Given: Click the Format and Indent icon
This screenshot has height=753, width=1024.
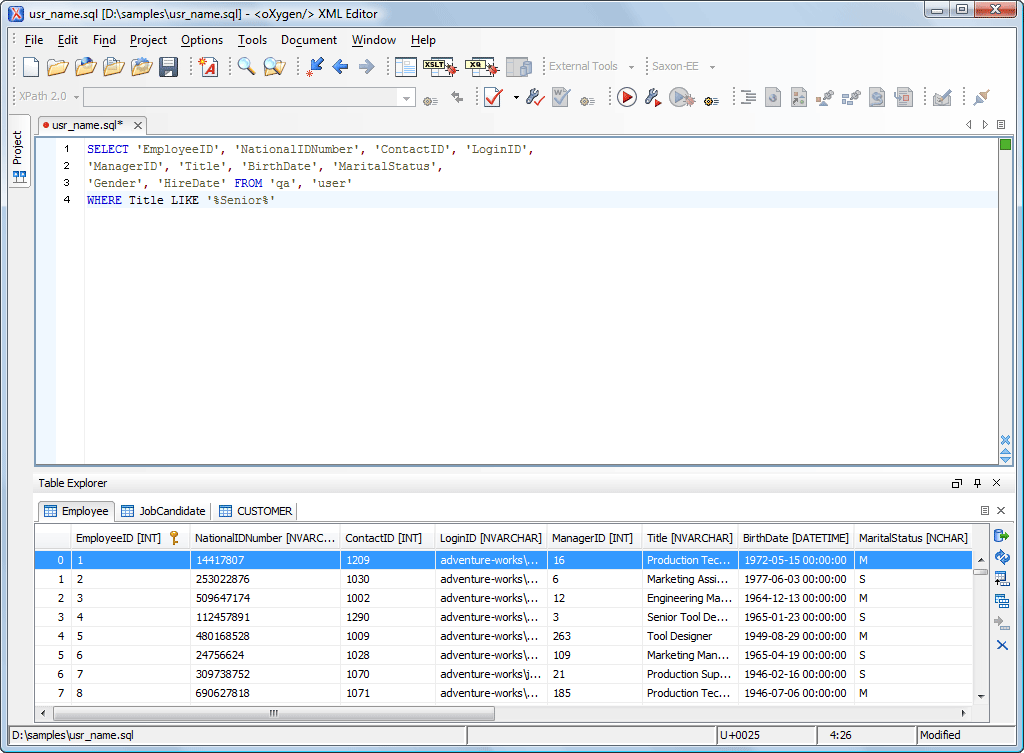Looking at the screenshot, I should 747,97.
